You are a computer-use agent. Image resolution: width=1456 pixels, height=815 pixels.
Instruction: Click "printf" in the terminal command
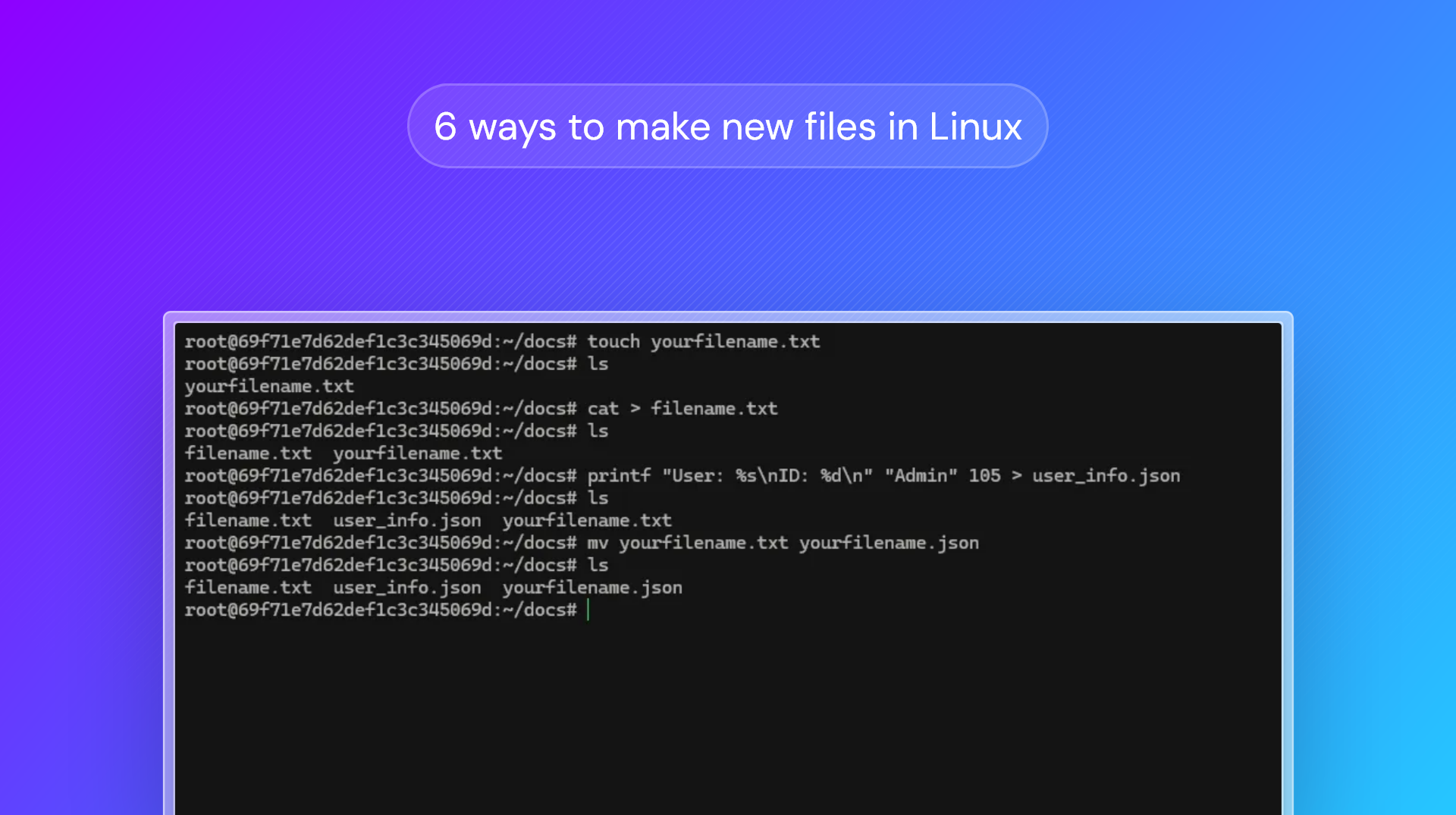coord(619,476)
